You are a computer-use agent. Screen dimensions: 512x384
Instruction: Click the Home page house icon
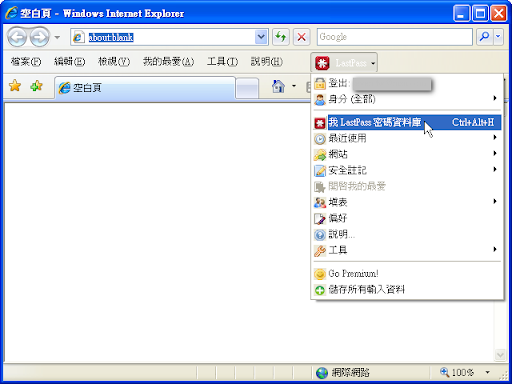(278, 87)
